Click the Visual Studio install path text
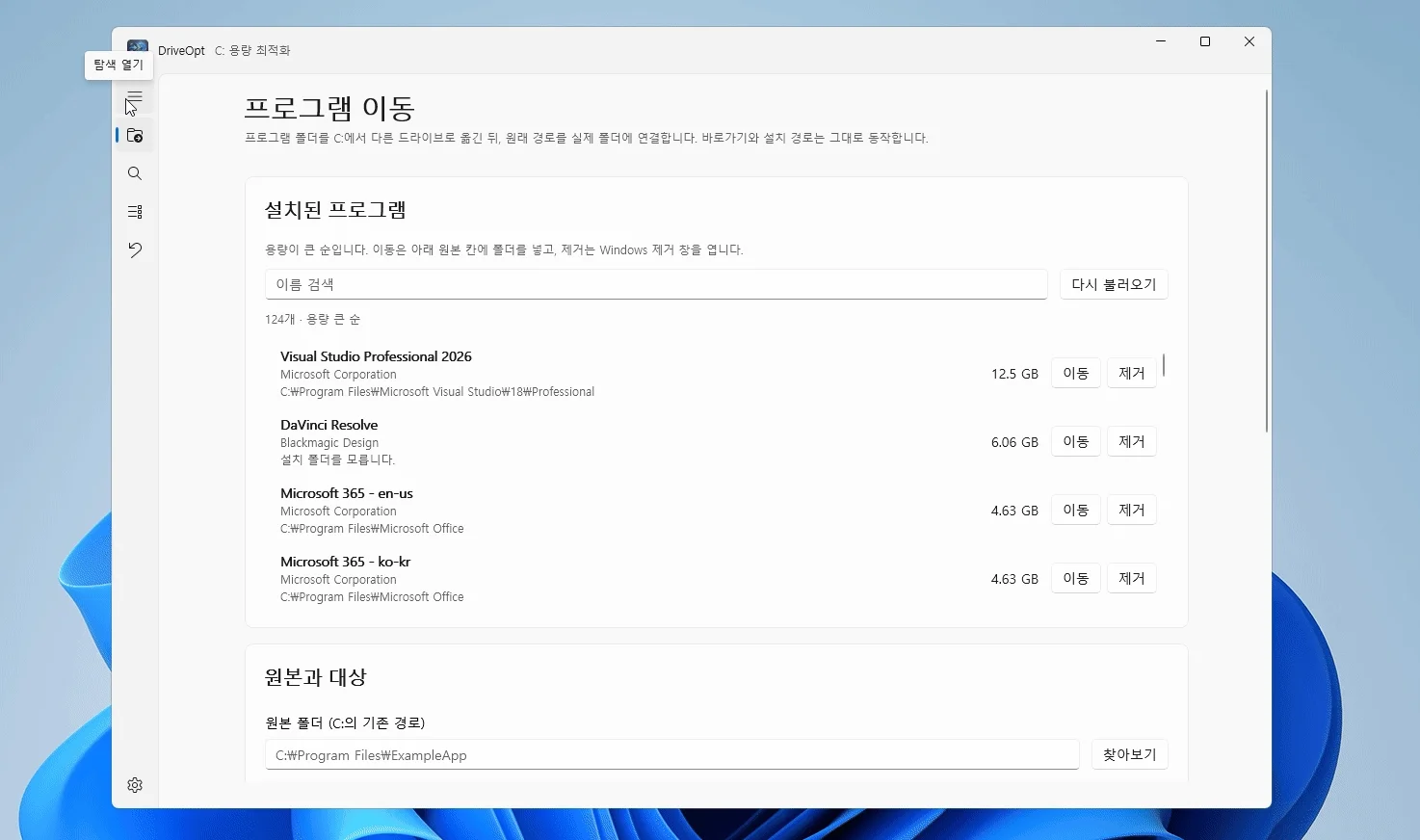This screenshot has width=1420, height=840. [x=437, y=392]
